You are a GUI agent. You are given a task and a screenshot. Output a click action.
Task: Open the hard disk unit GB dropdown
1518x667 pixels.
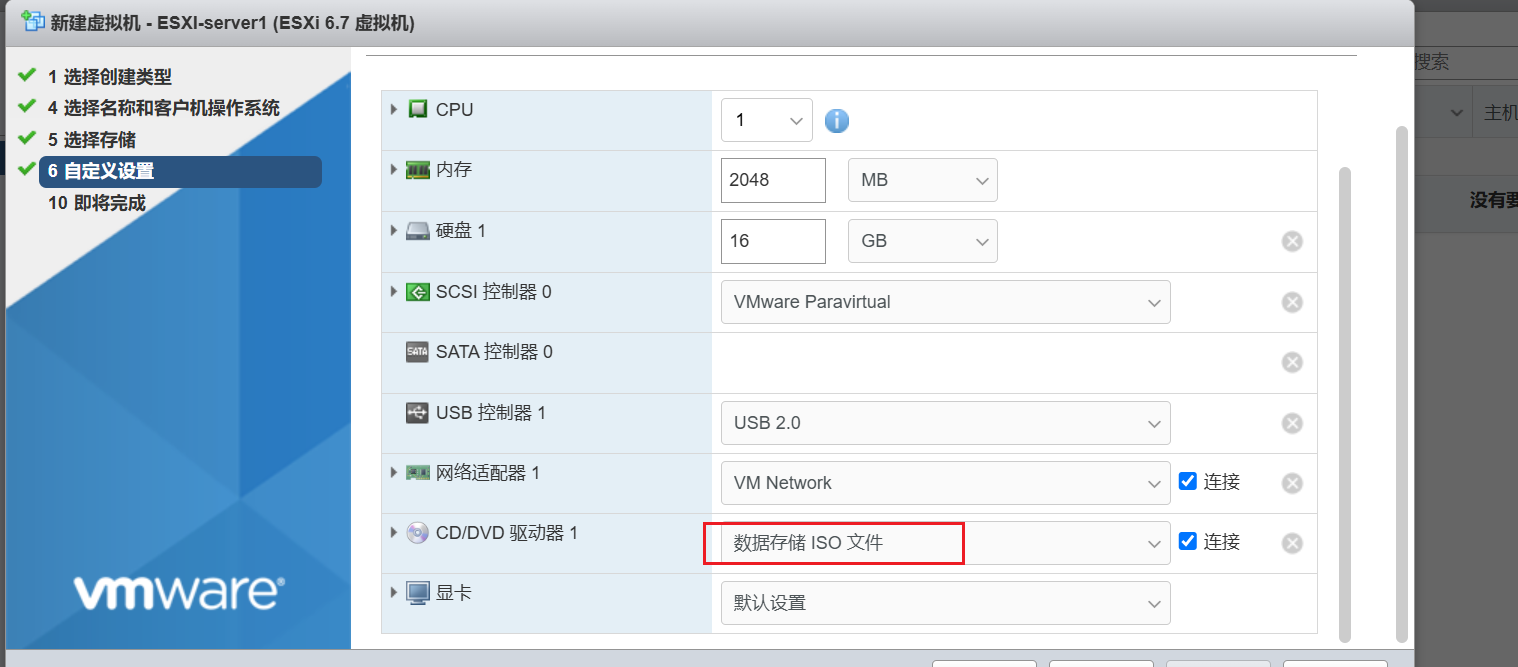point(923,241)
